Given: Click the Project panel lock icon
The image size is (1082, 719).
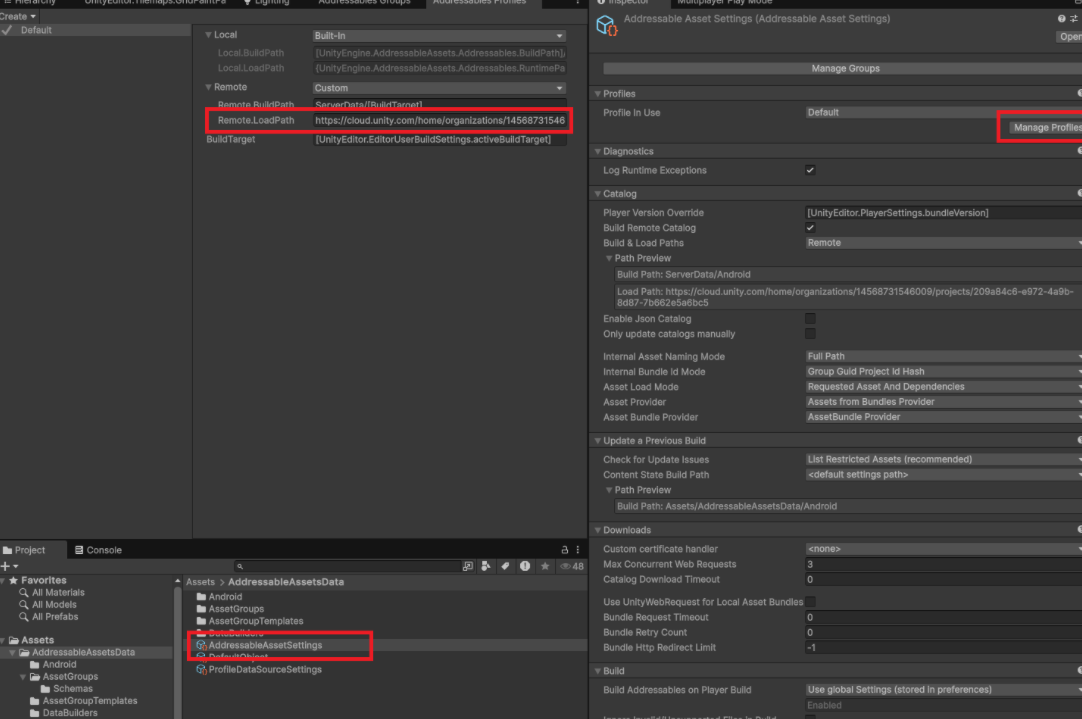Looking at the screenshot, I should point(564,550).
